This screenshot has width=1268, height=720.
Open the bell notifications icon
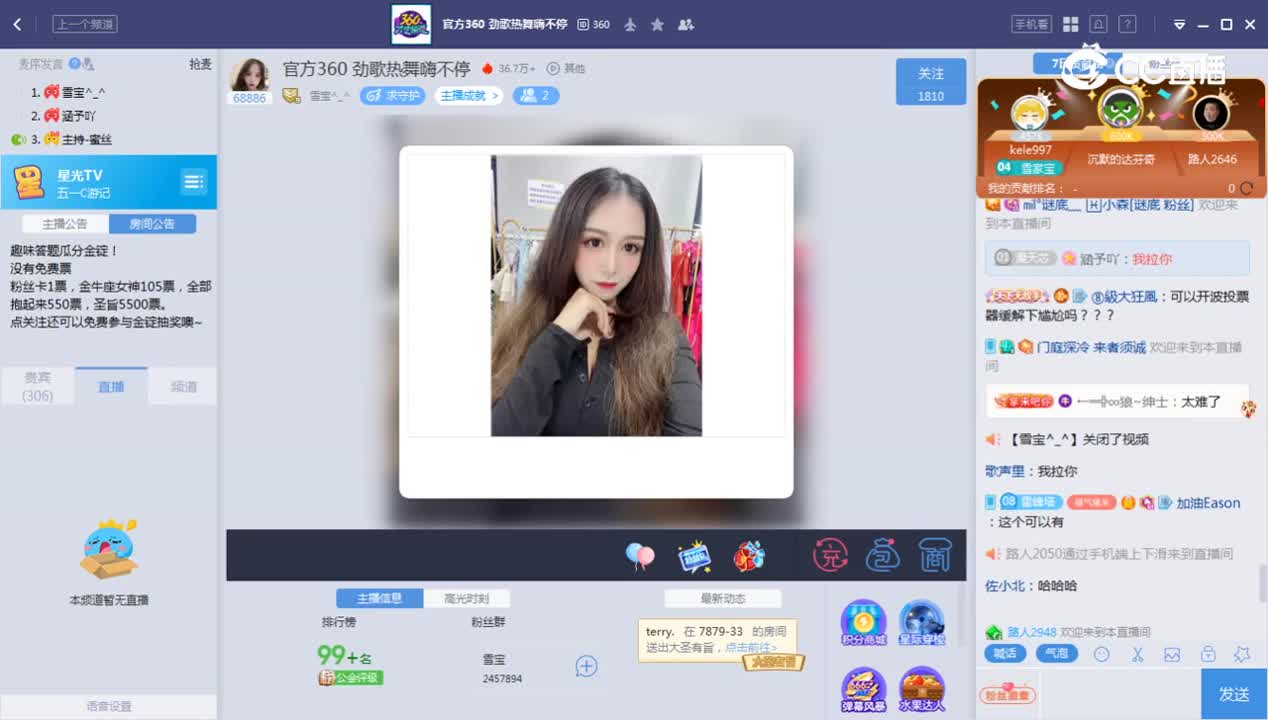click(x=1098, y=24)
